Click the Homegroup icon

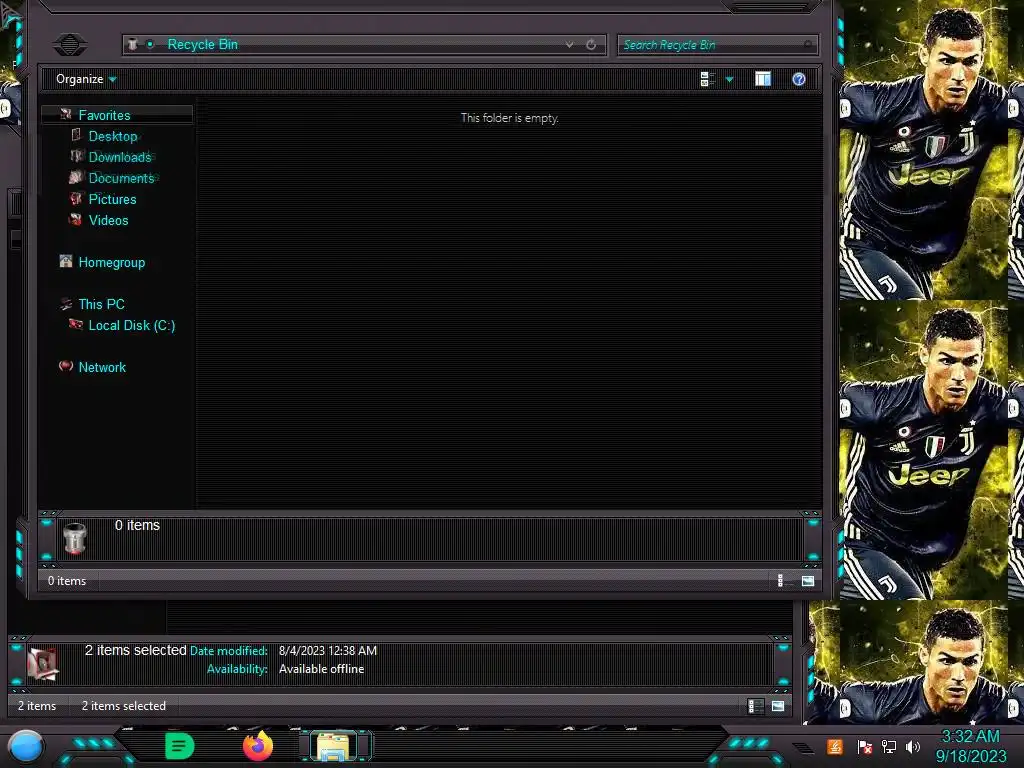[66, 261]
